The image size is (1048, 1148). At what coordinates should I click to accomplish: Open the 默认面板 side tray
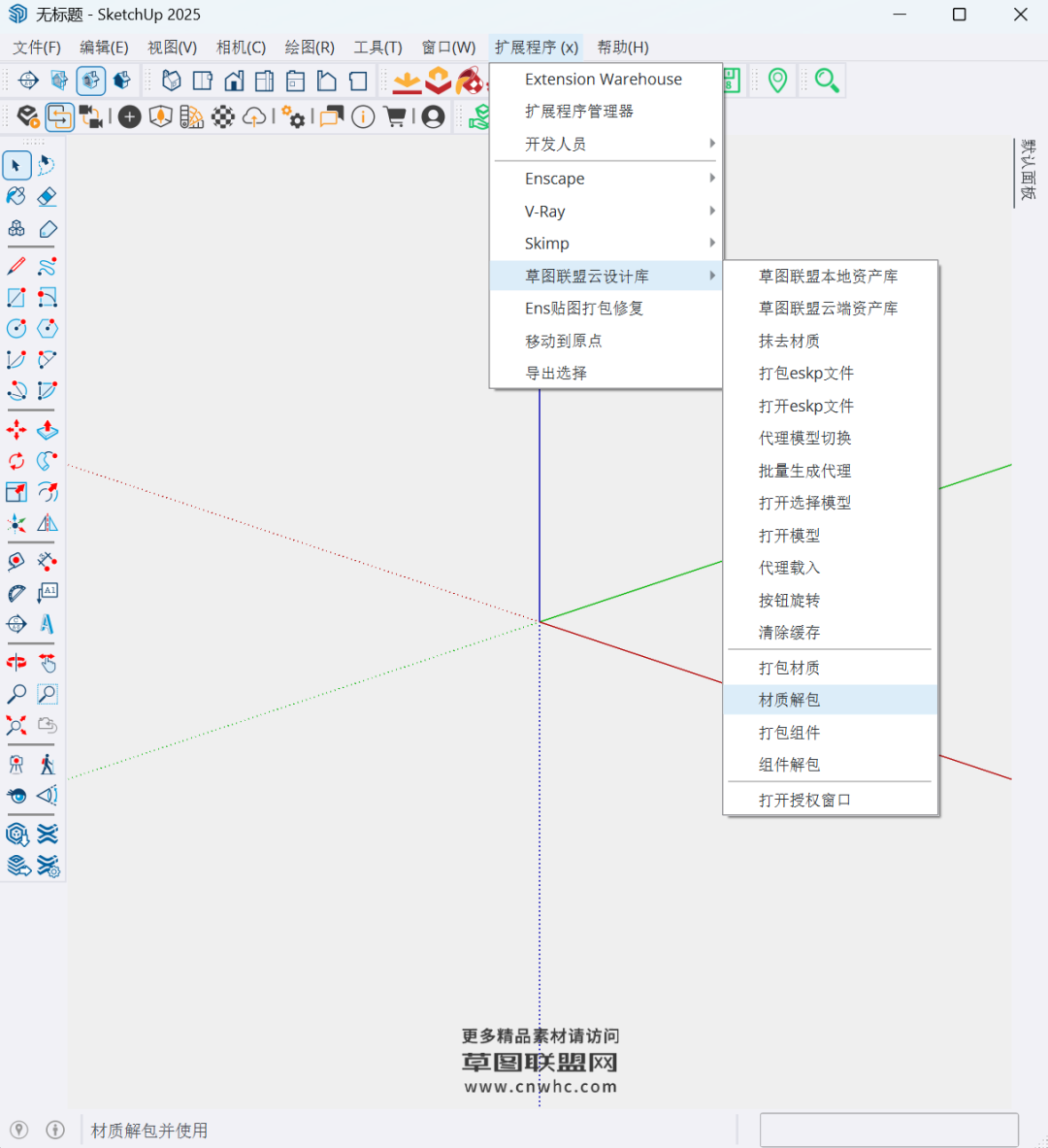coord(1028,171)
